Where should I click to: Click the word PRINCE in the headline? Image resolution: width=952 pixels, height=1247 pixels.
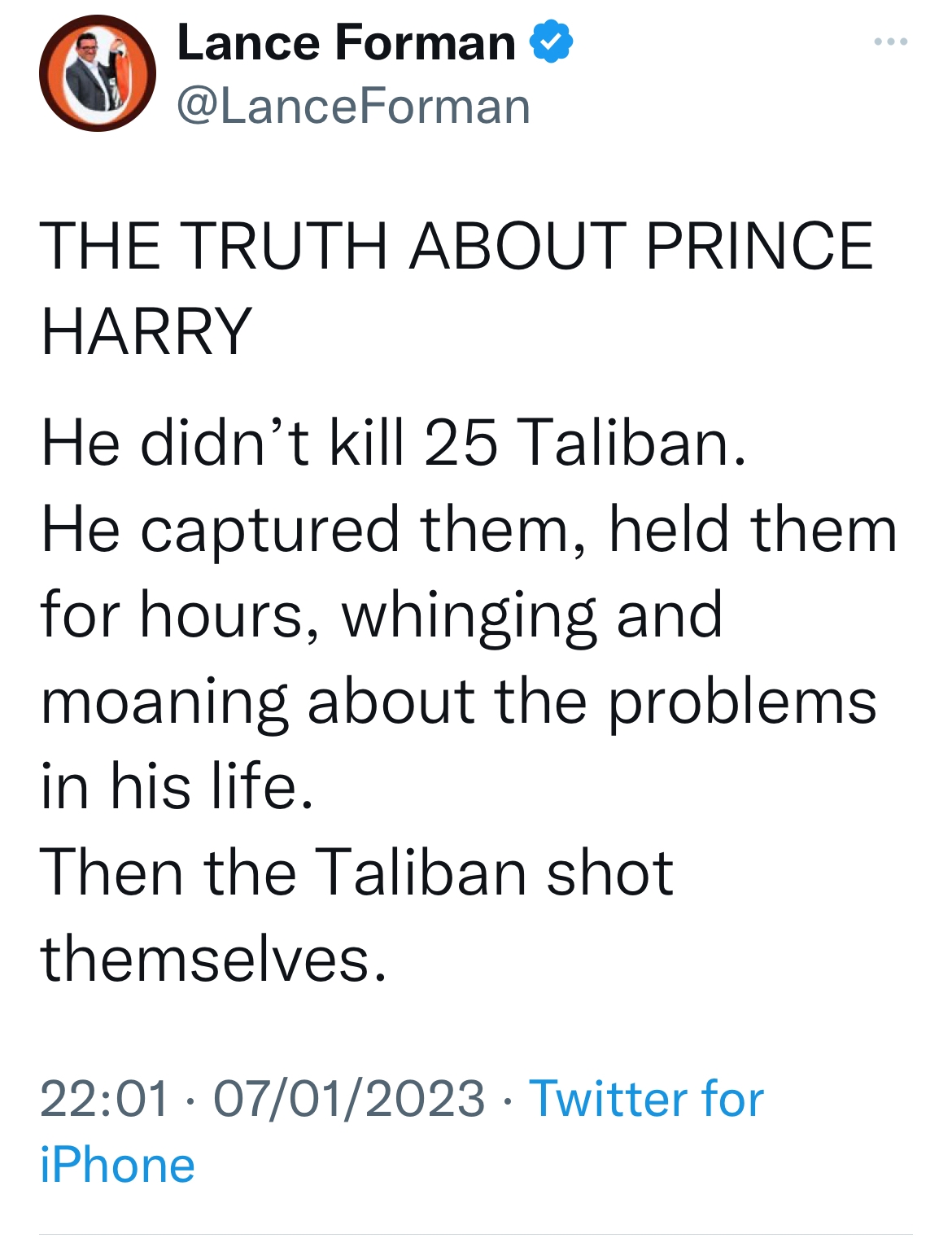760,246
